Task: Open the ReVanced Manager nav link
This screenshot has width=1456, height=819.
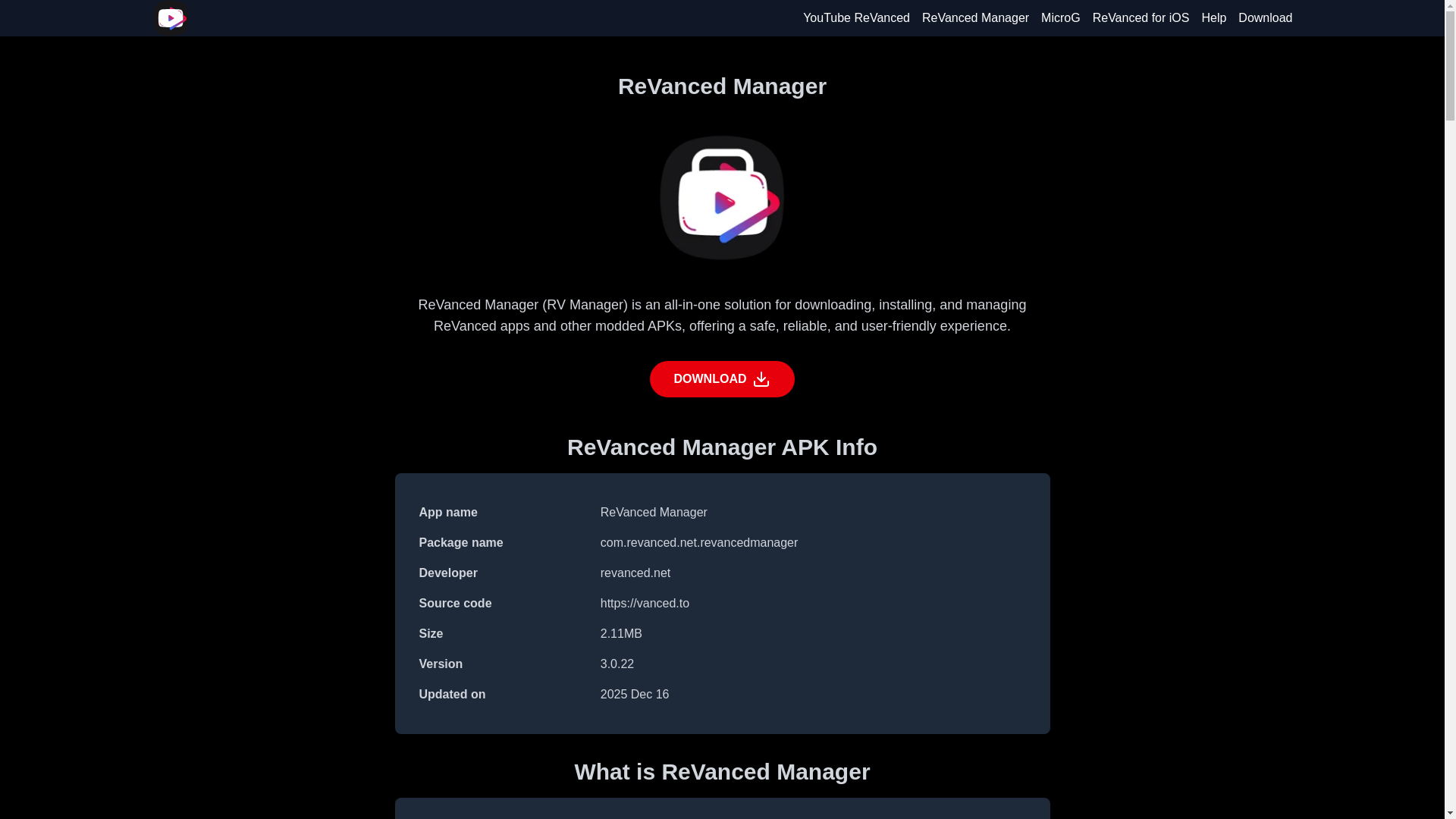Action: click(x=975, y=18)
